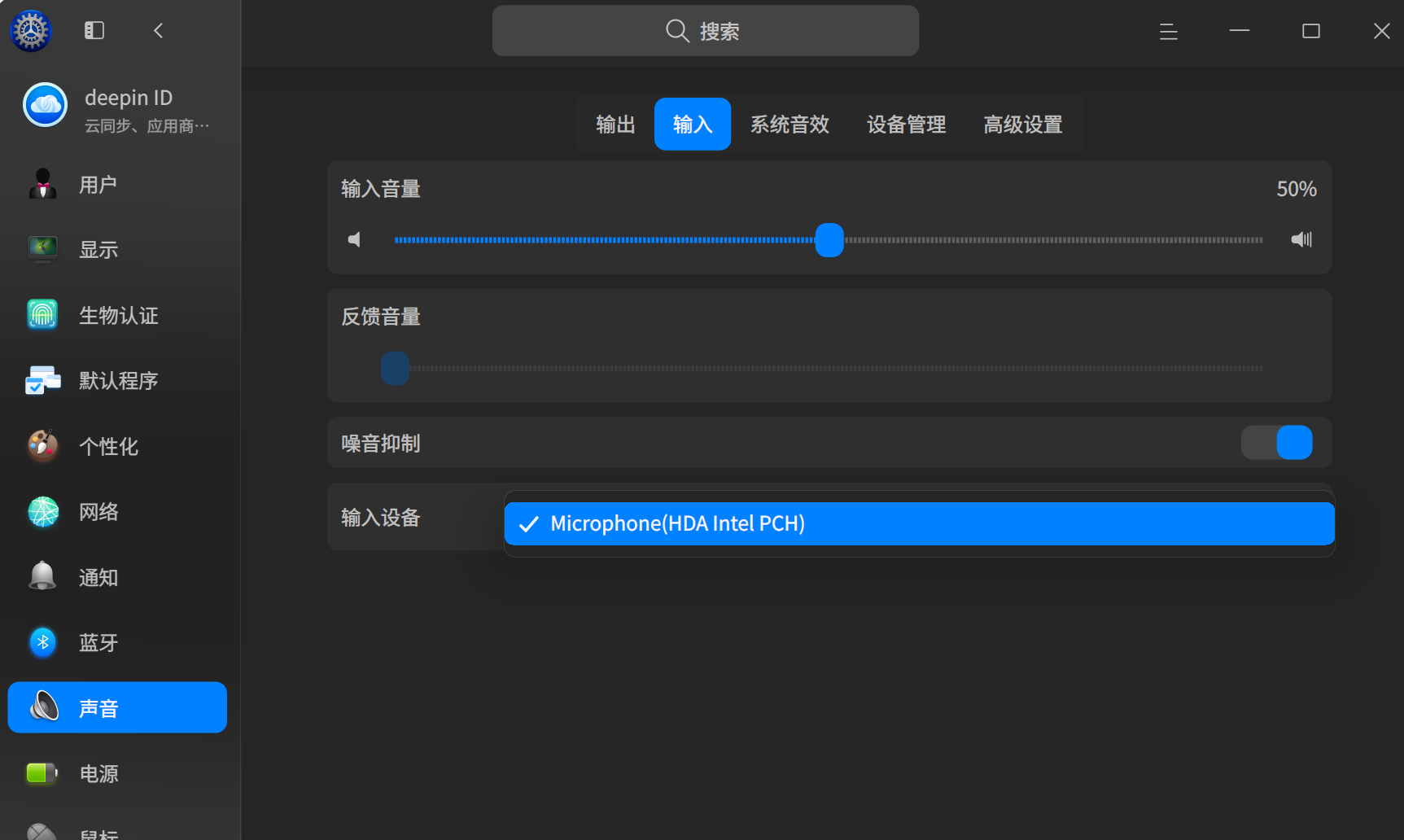
Task: Click the 搜索 search field
Action: pos(706,31)
